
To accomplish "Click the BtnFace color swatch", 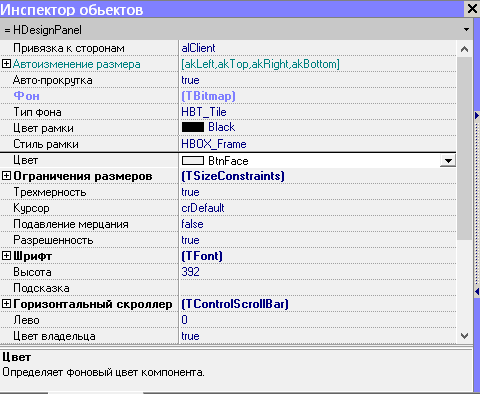I will pos(193,161).
